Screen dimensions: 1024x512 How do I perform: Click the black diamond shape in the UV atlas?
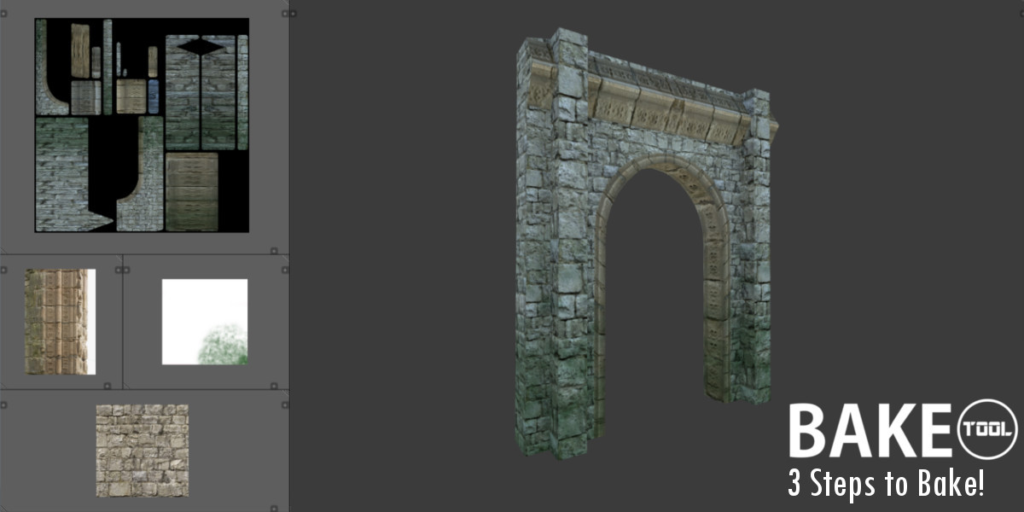pos(201,46)
